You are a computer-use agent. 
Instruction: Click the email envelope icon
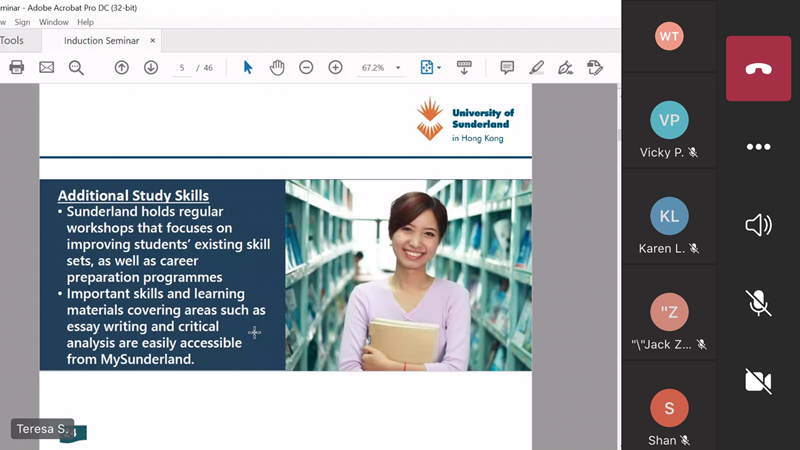pyautogui.click(x=46, y=67)
